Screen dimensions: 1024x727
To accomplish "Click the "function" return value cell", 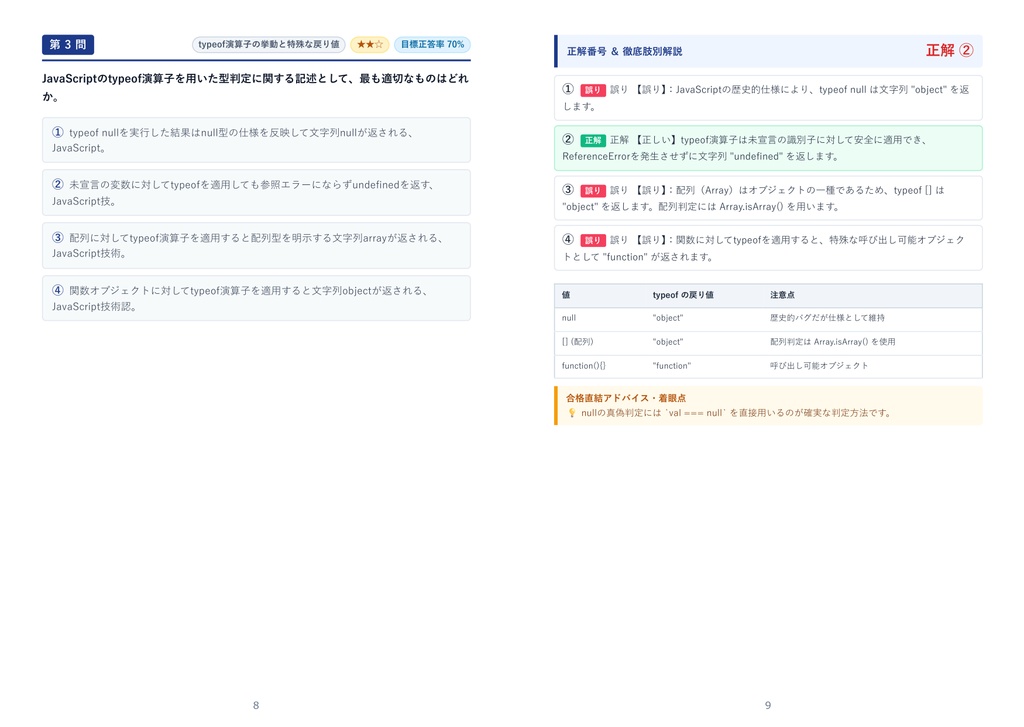I will click(671, 366).
